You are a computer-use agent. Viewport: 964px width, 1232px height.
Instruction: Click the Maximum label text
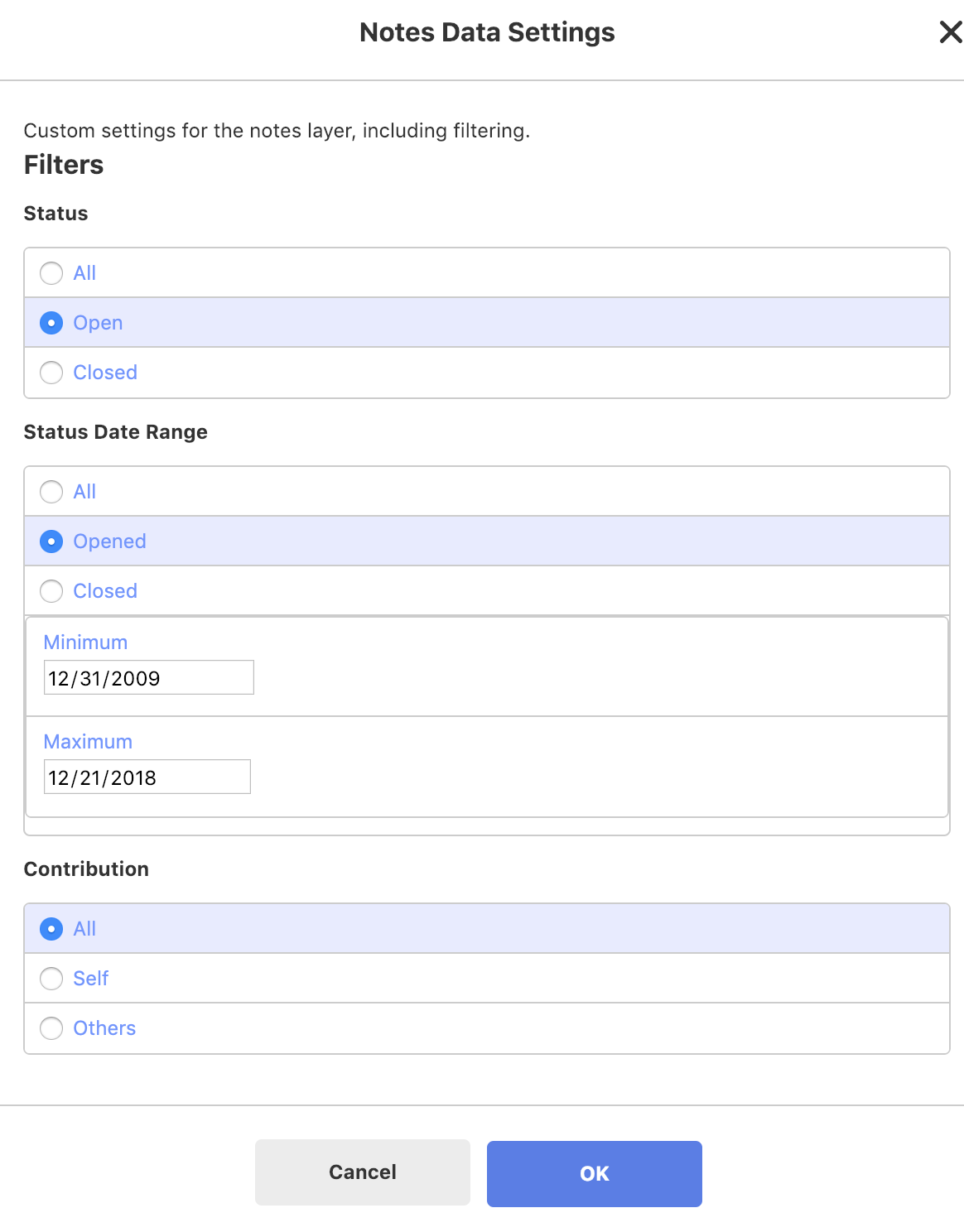click(x=88, y=742)
